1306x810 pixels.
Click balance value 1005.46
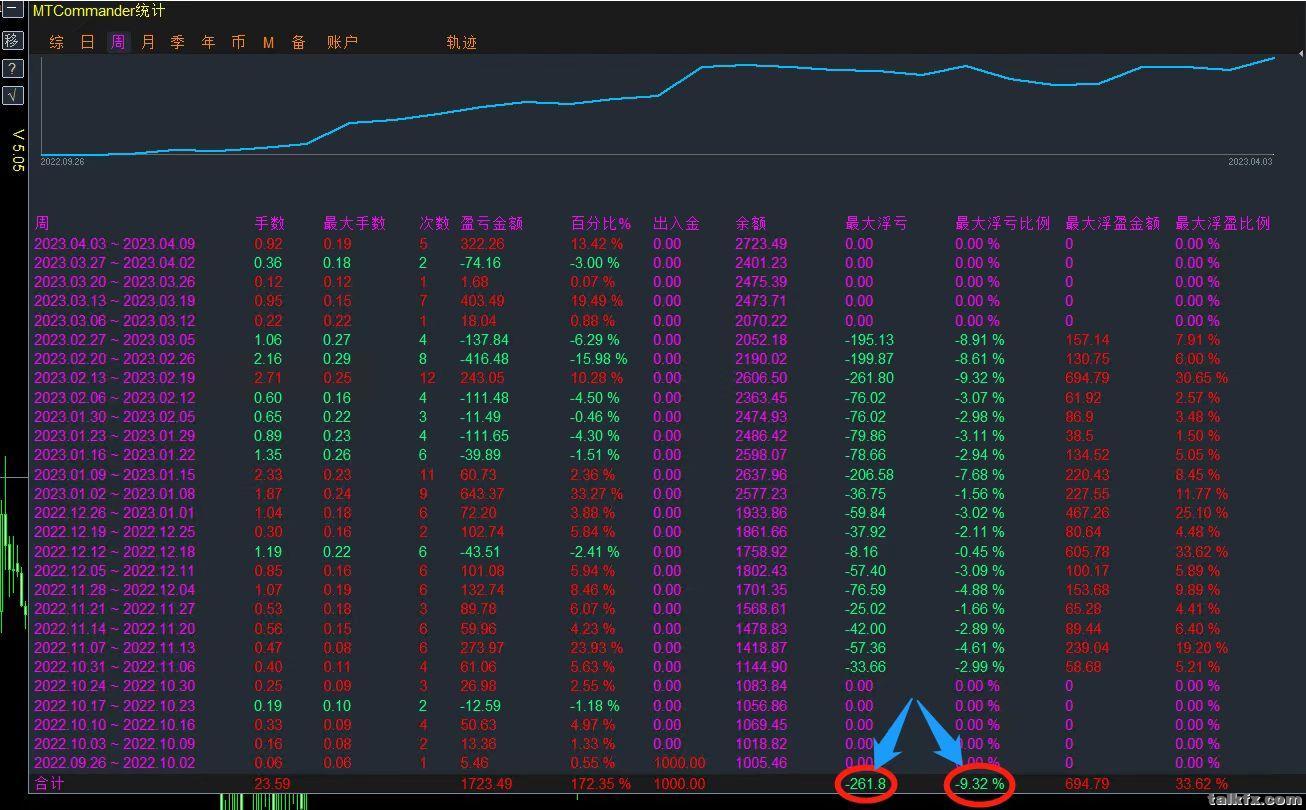[761, 762]
